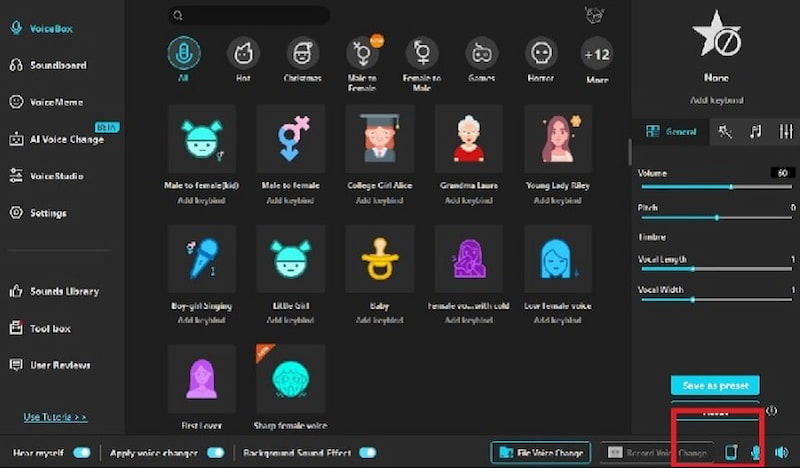Expand more categories with +12 More
This screenshot has height=468, width=800.
[x=597, y=53]
